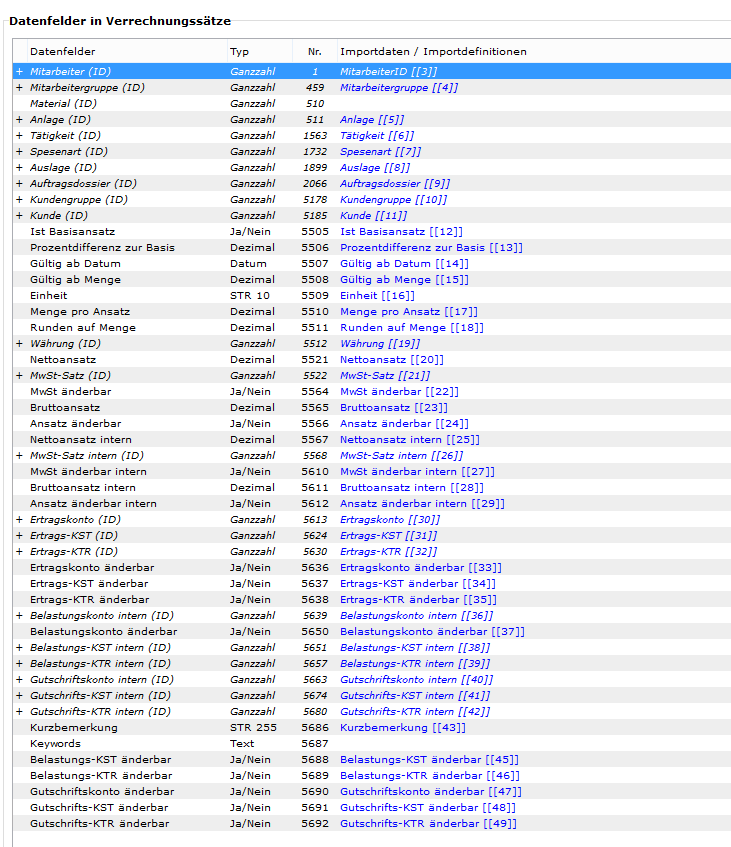Open the Auftragsdossier [[9]] link
The height and width of the screenshot is (847, 731).
[395, 184]
